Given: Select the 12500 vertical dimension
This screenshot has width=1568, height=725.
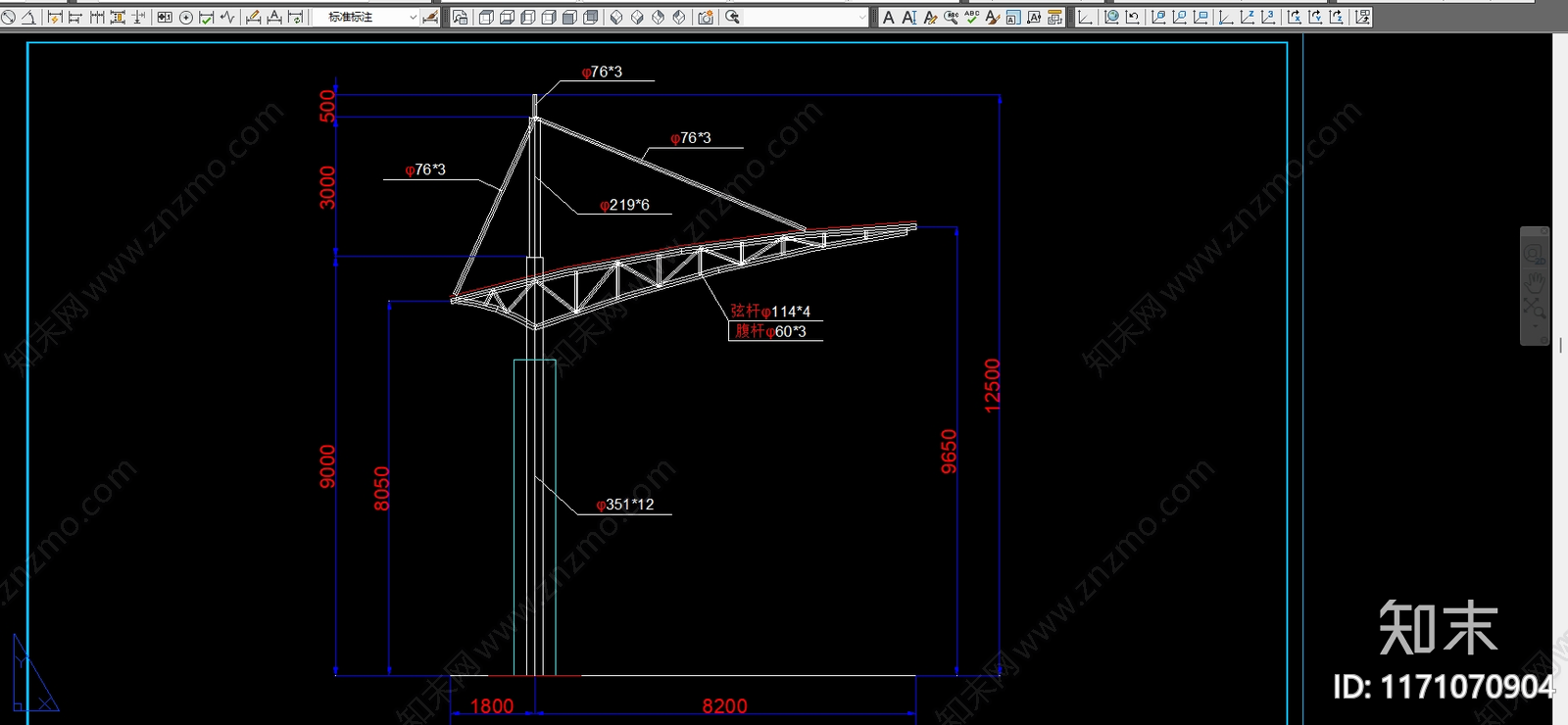Looking at the screenshot, I should pos(993,386).
